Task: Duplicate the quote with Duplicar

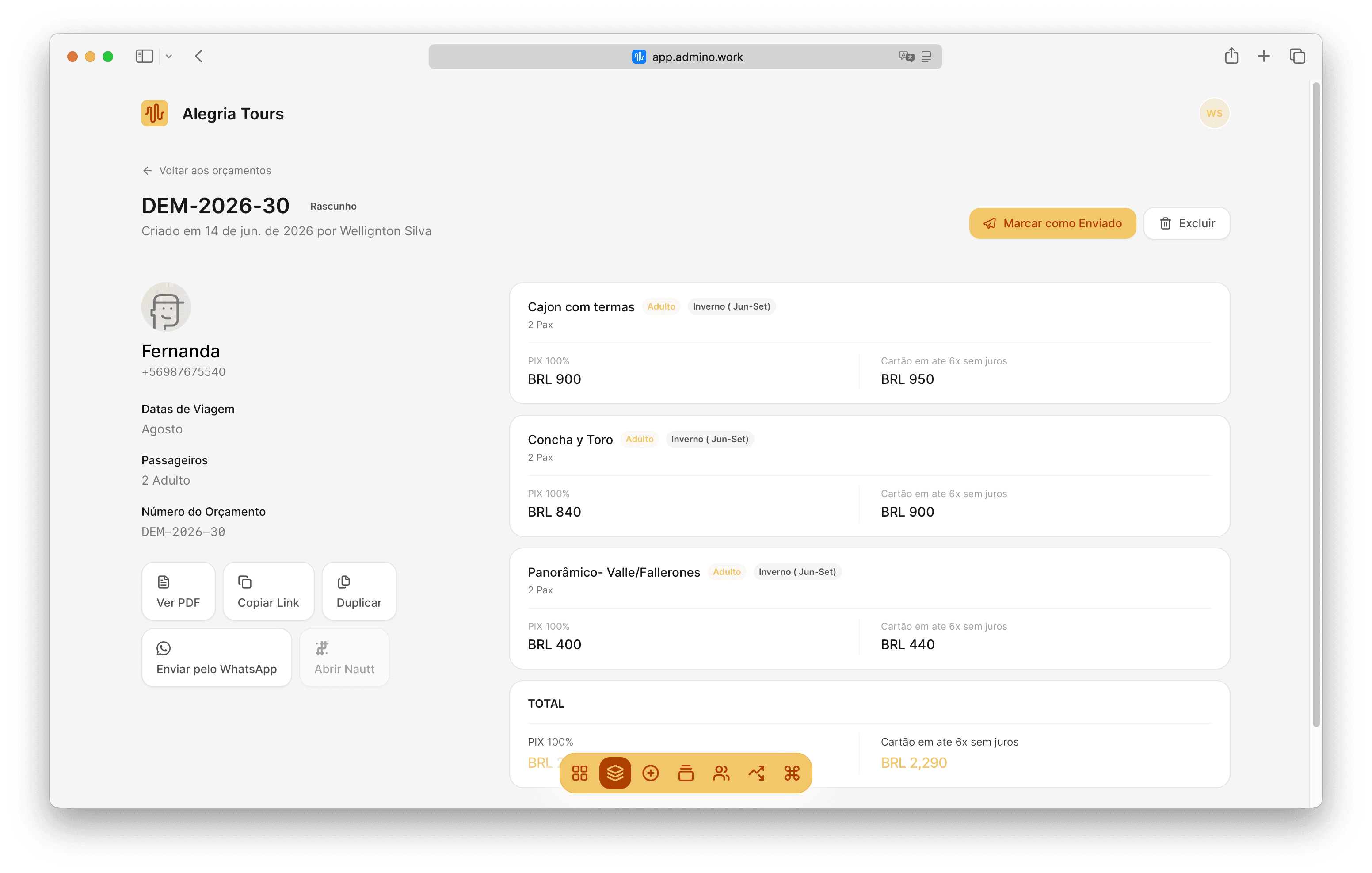Action: (x=358, y=591)
